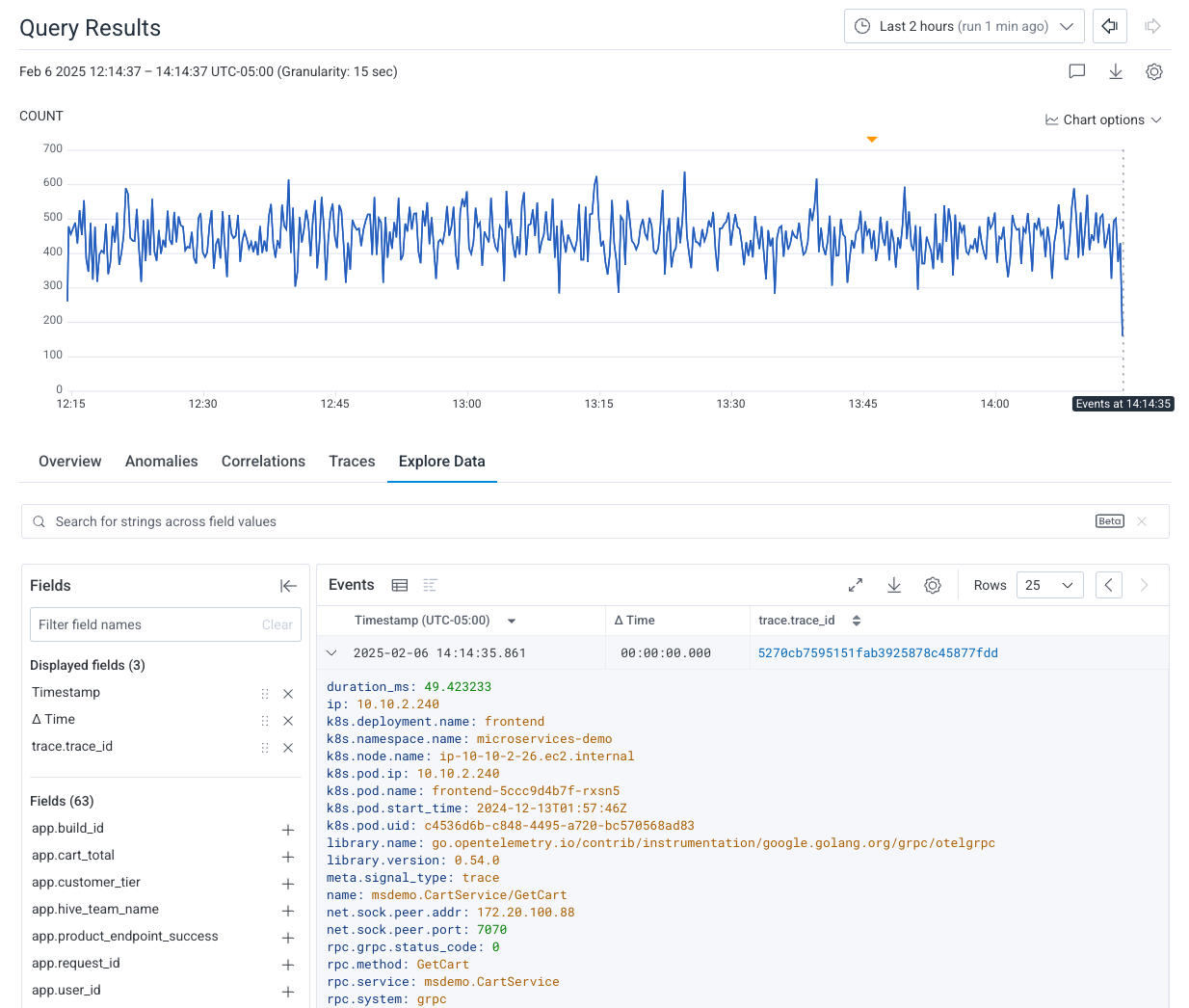Open chart settings gear icon
This screenshot has height=1008, width=1189.
coord(1153,71)
